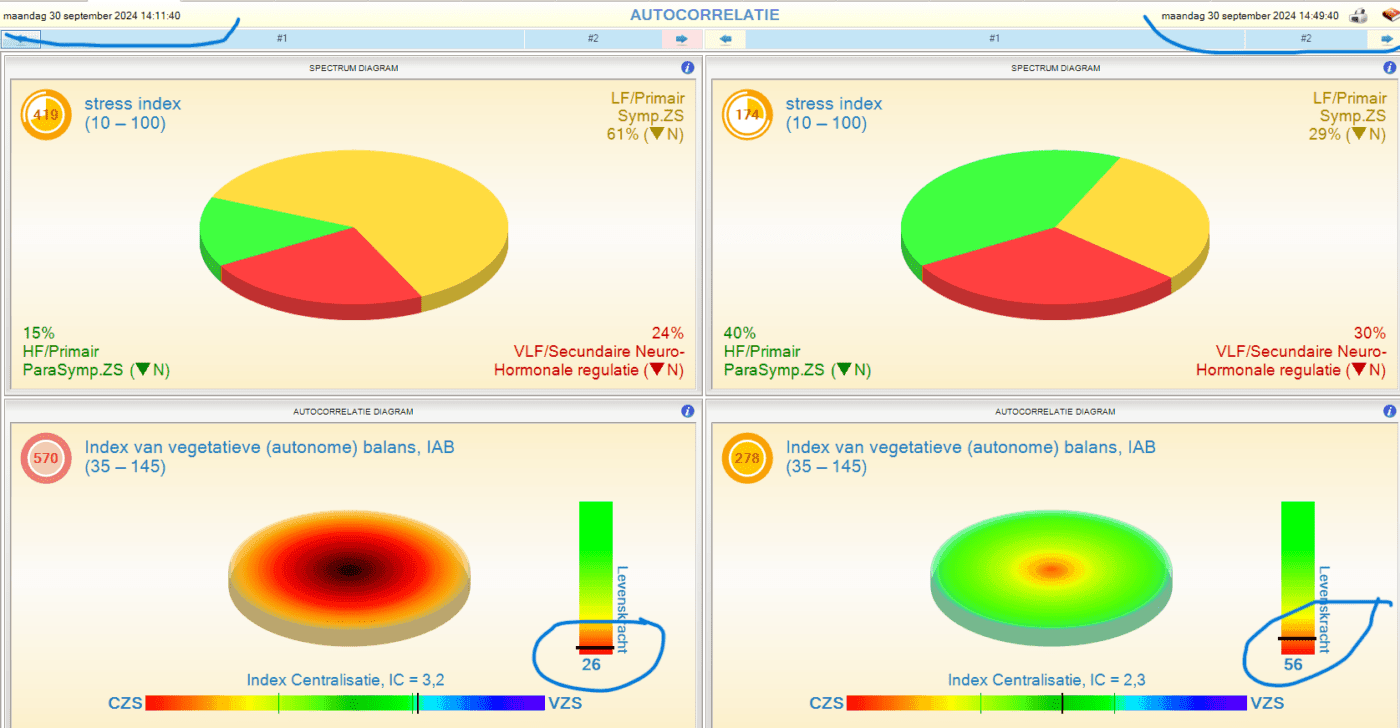This screenshot has height=728, width=1400.
Task: Show info for the left spectrum diagram
Action: point(687,68)
